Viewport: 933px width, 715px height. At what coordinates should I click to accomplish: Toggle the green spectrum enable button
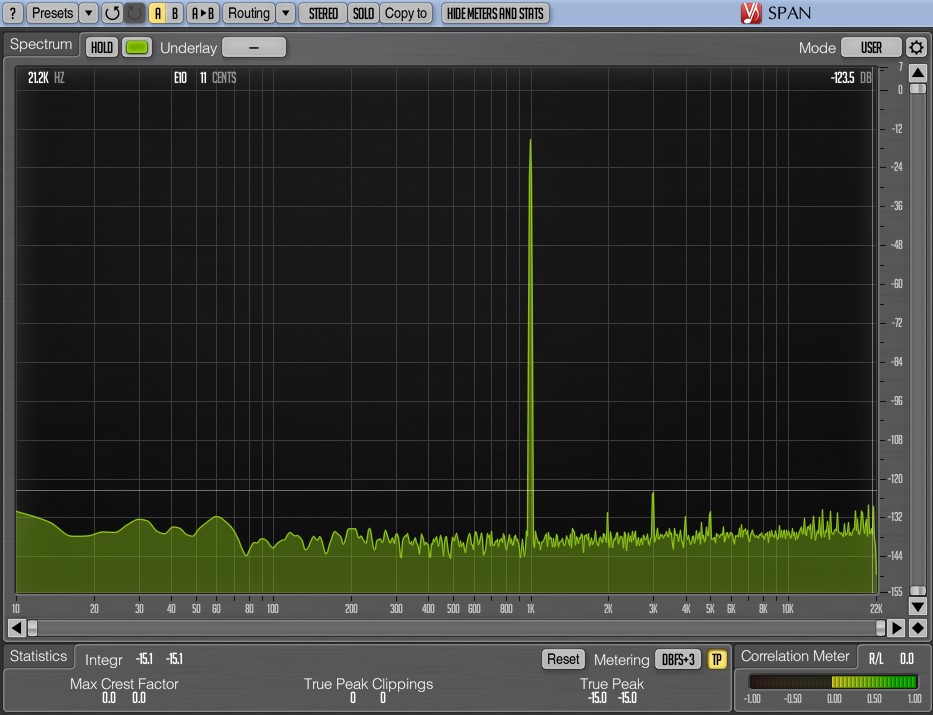point(137,48)
